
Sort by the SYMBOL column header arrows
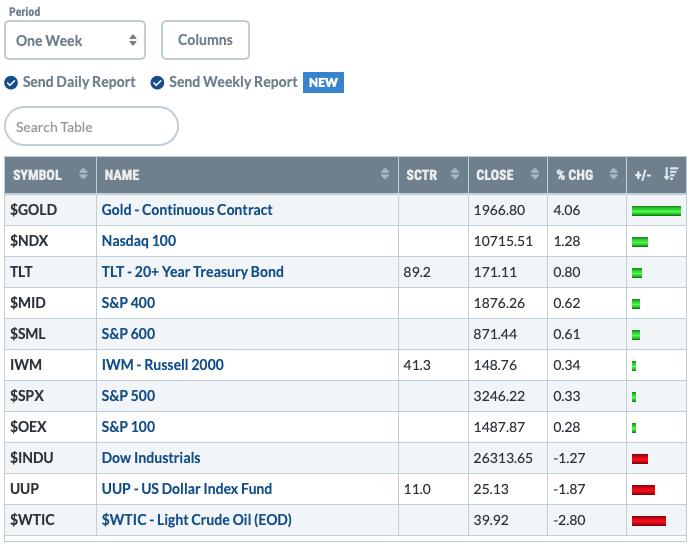click(x=83, y=174)
